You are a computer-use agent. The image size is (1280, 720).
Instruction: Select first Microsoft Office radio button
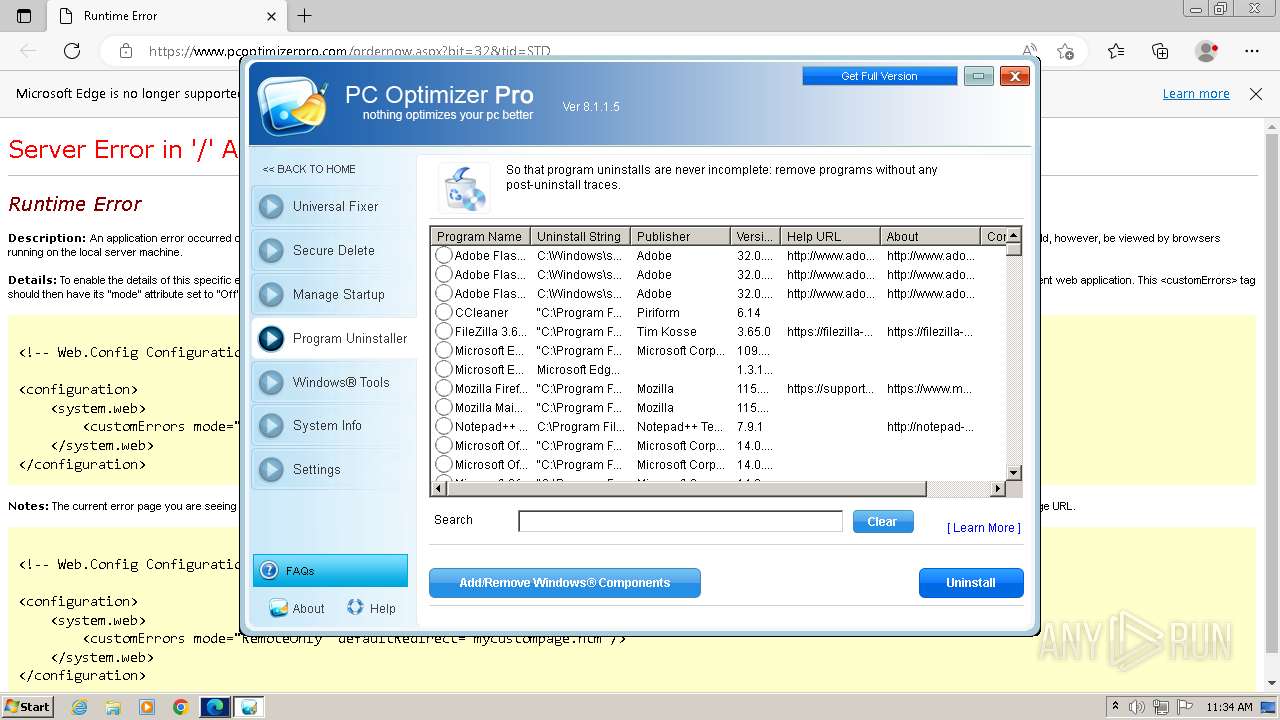pyautogui.click(x=444, y=446)
